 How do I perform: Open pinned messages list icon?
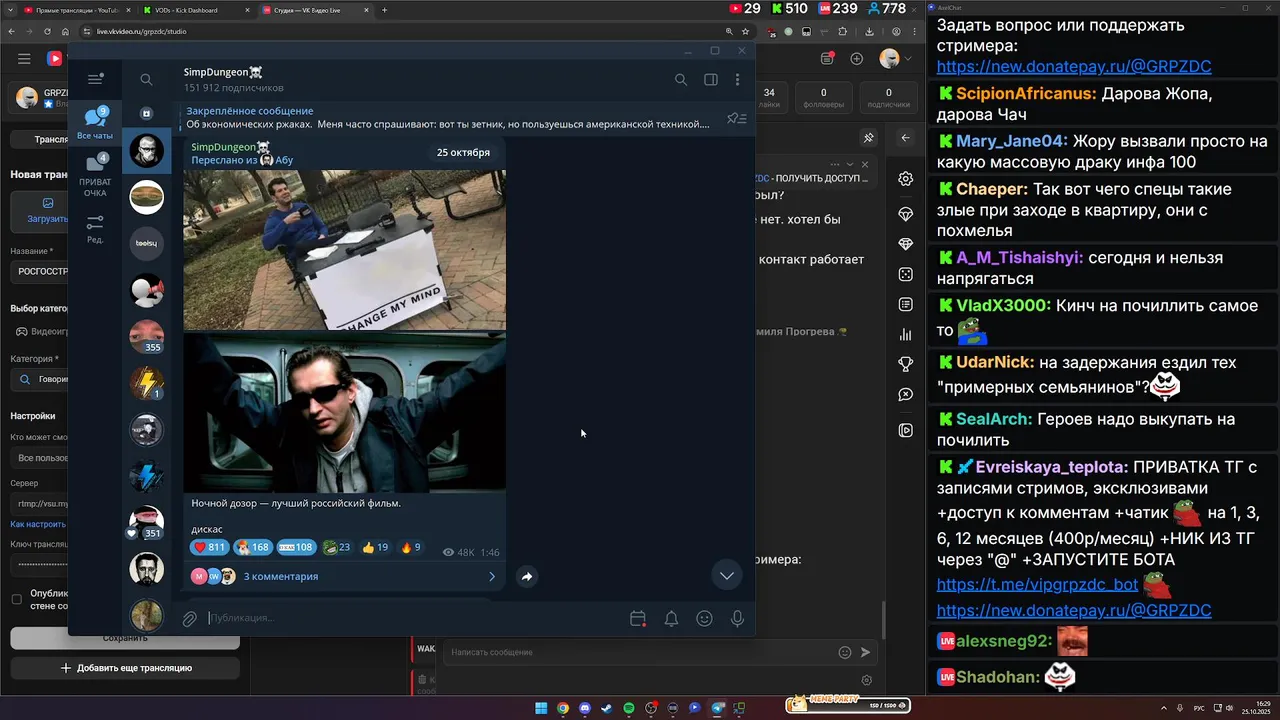(737, 118)
